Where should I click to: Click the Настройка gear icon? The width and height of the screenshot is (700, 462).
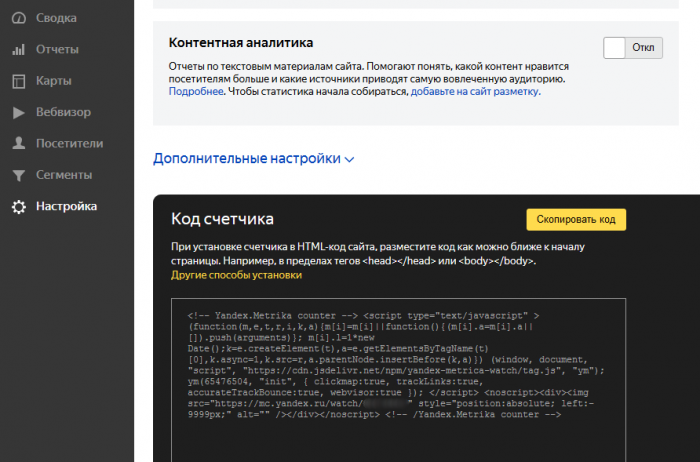[19, 207]
